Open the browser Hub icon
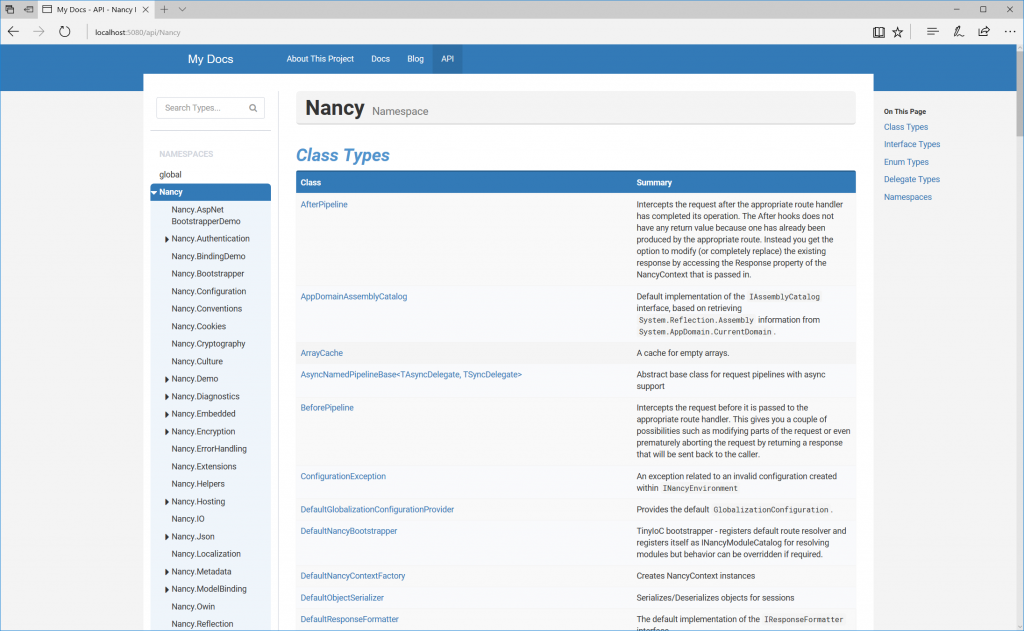This screenshot has width=1024, height=631. pos(933,31)
